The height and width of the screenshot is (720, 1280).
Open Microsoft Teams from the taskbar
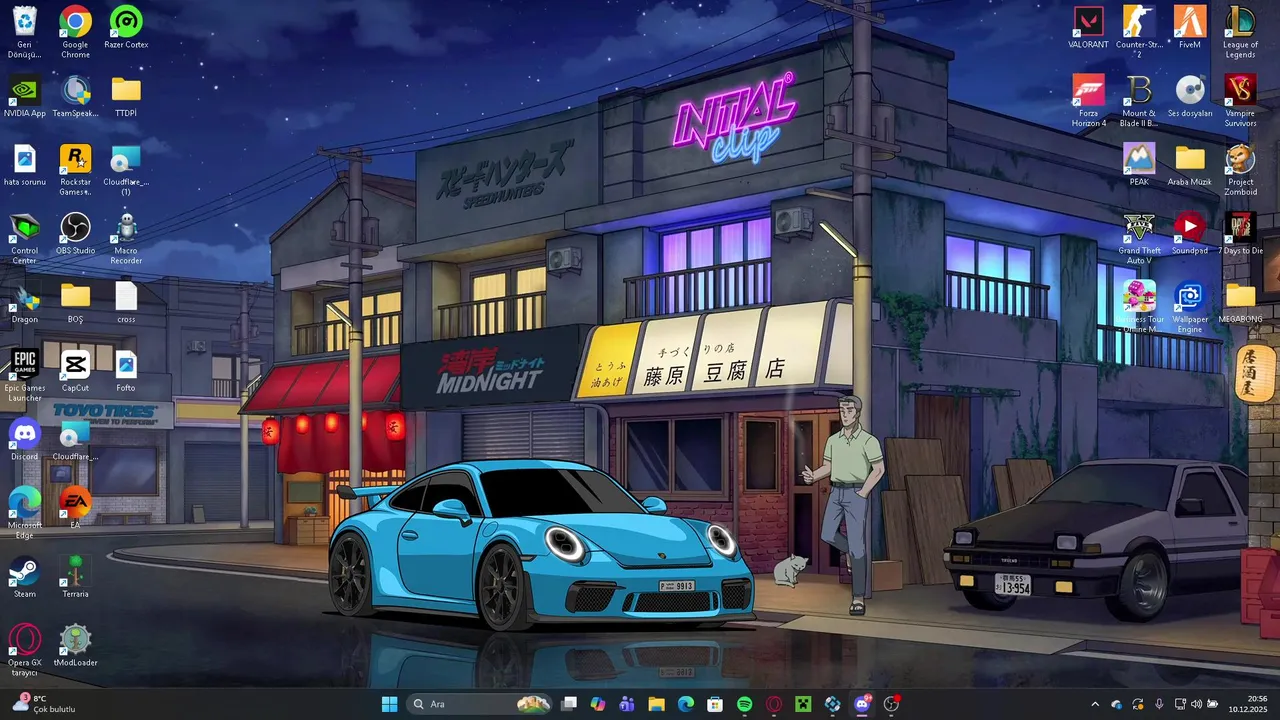627,704
